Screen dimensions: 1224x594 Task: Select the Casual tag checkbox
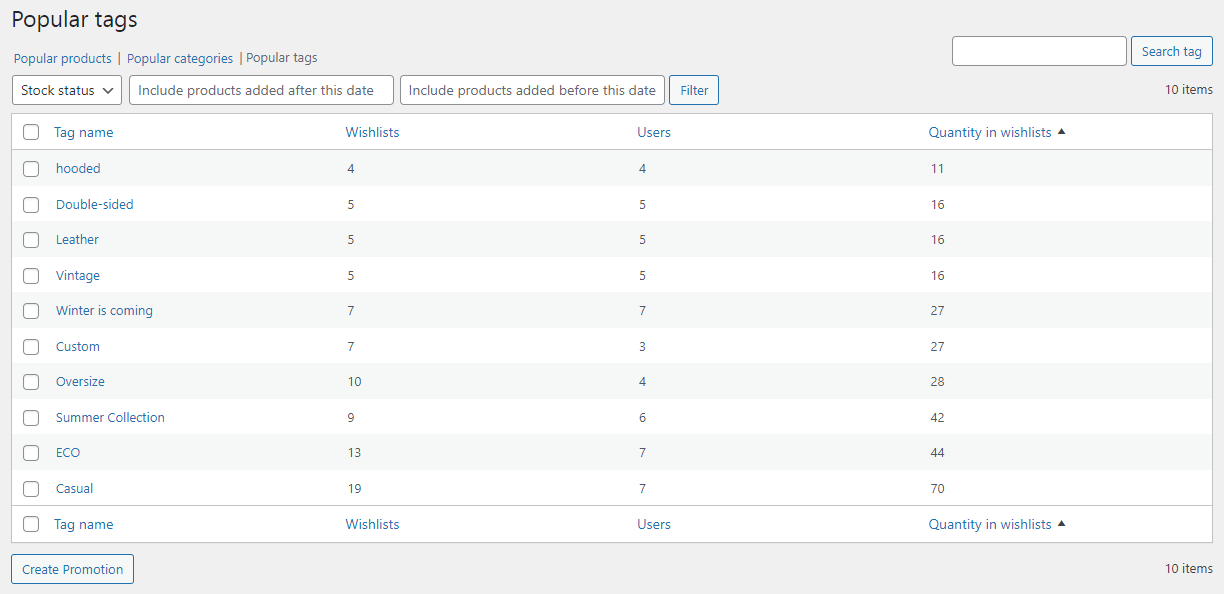coord(31,489)
